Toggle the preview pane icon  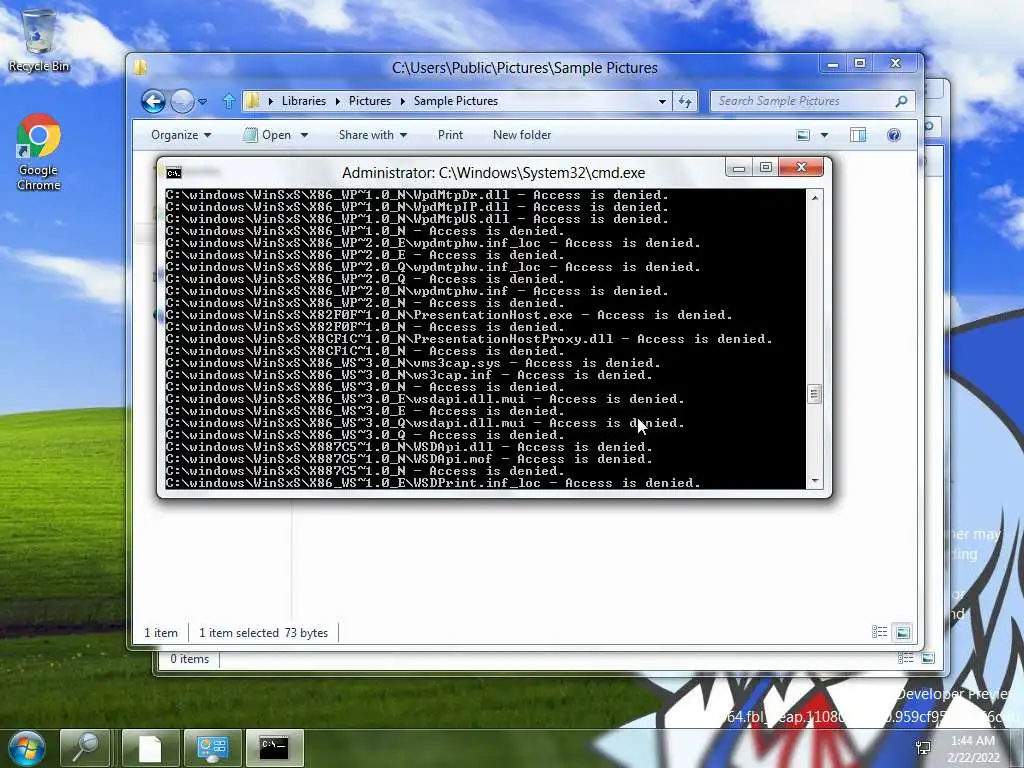pyautogui.click(x=857, y=135)
